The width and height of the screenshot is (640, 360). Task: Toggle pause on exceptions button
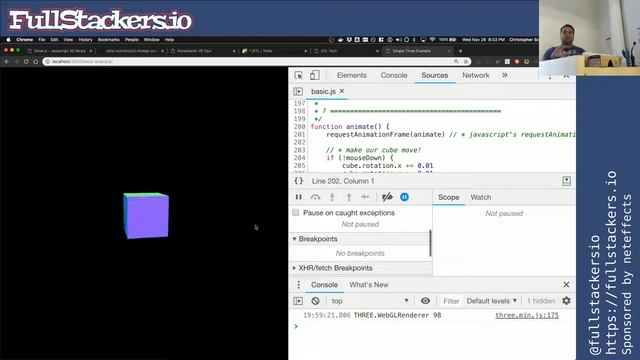click(x=404, y=197)
